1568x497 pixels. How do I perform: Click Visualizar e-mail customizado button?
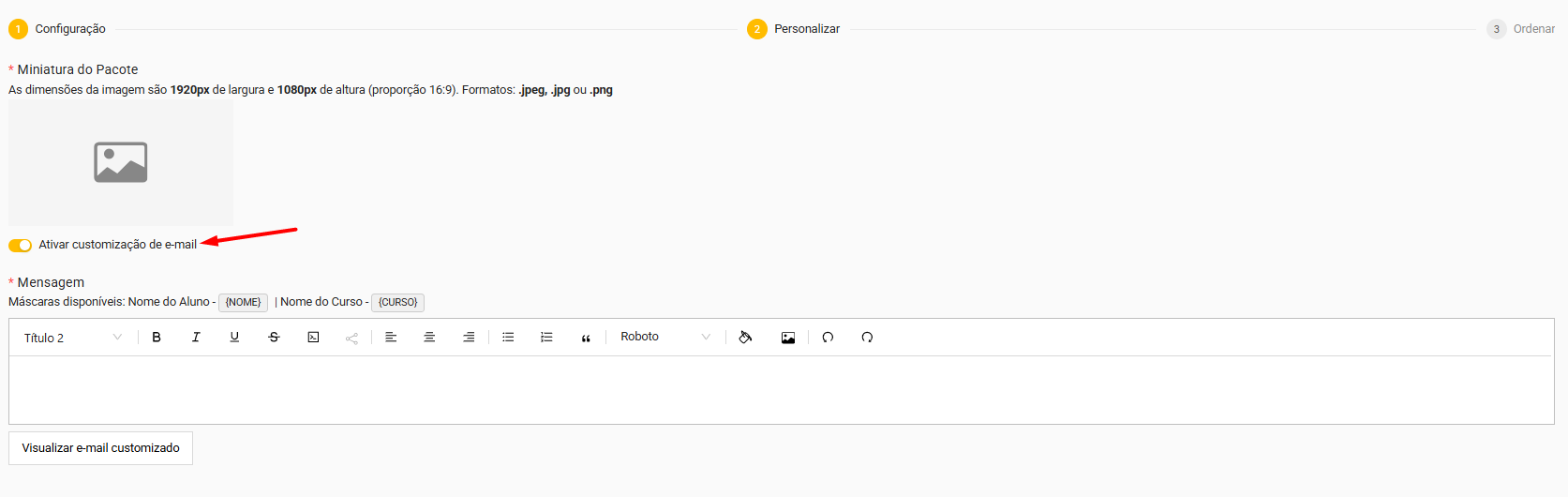[x=101, y=448]
